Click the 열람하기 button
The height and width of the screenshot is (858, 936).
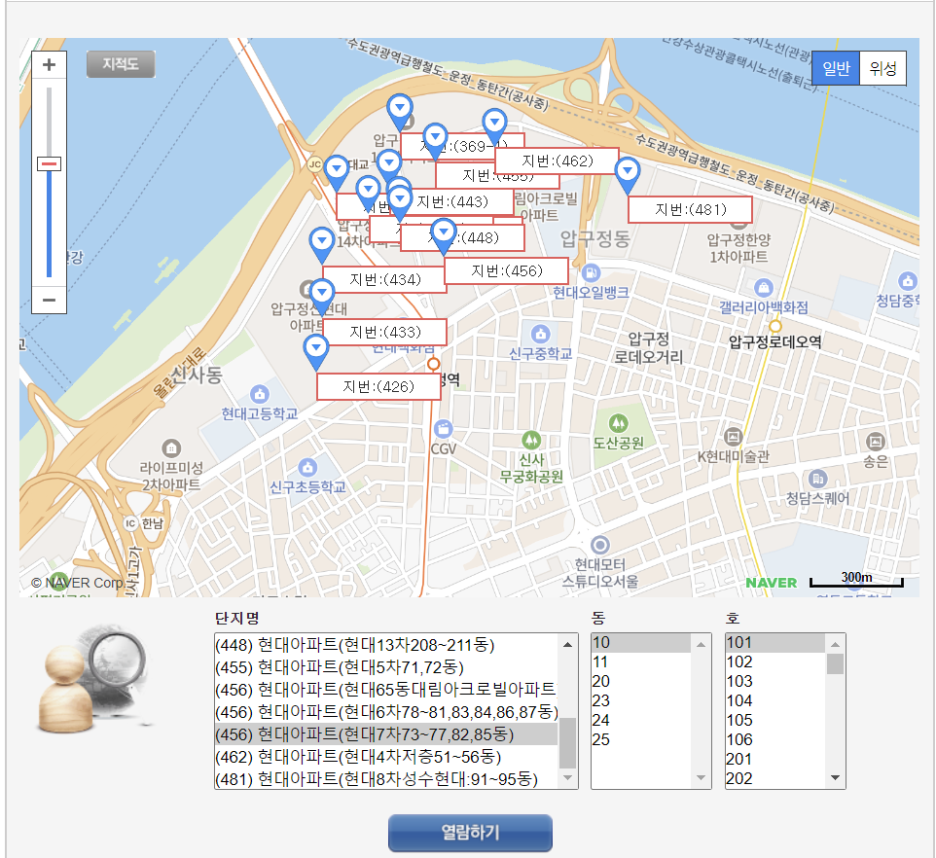(470, 832)
